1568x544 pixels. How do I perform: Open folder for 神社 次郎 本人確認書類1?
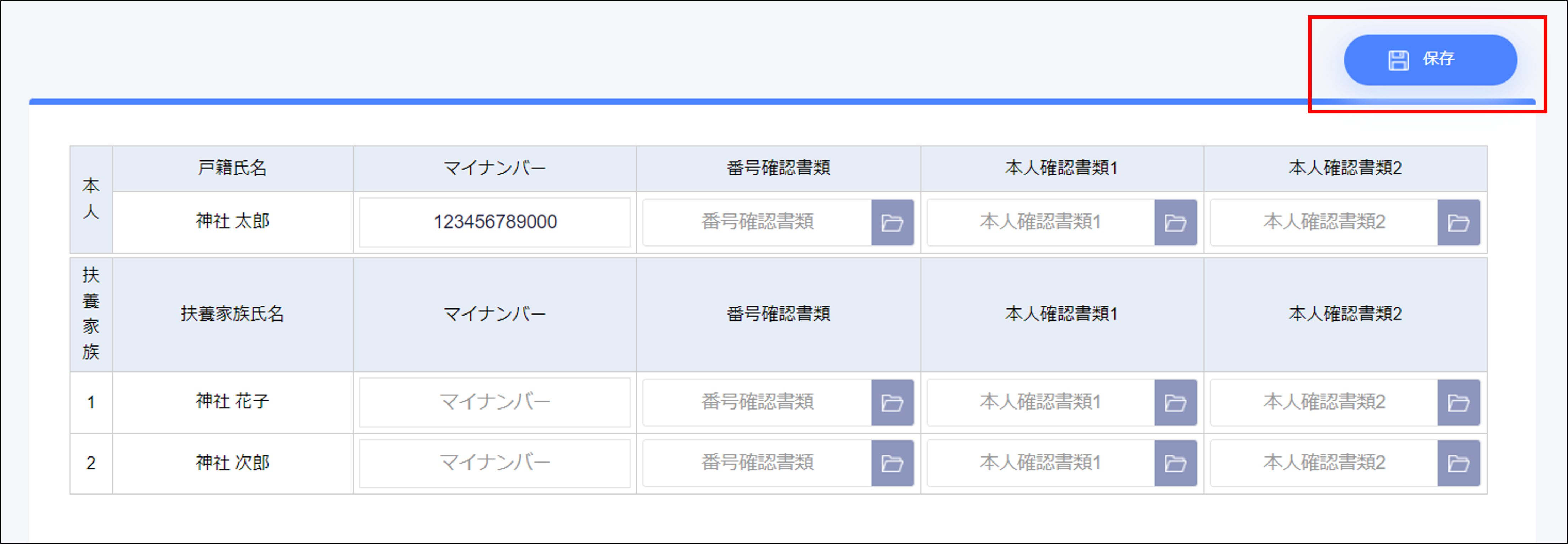(1175, 464)
